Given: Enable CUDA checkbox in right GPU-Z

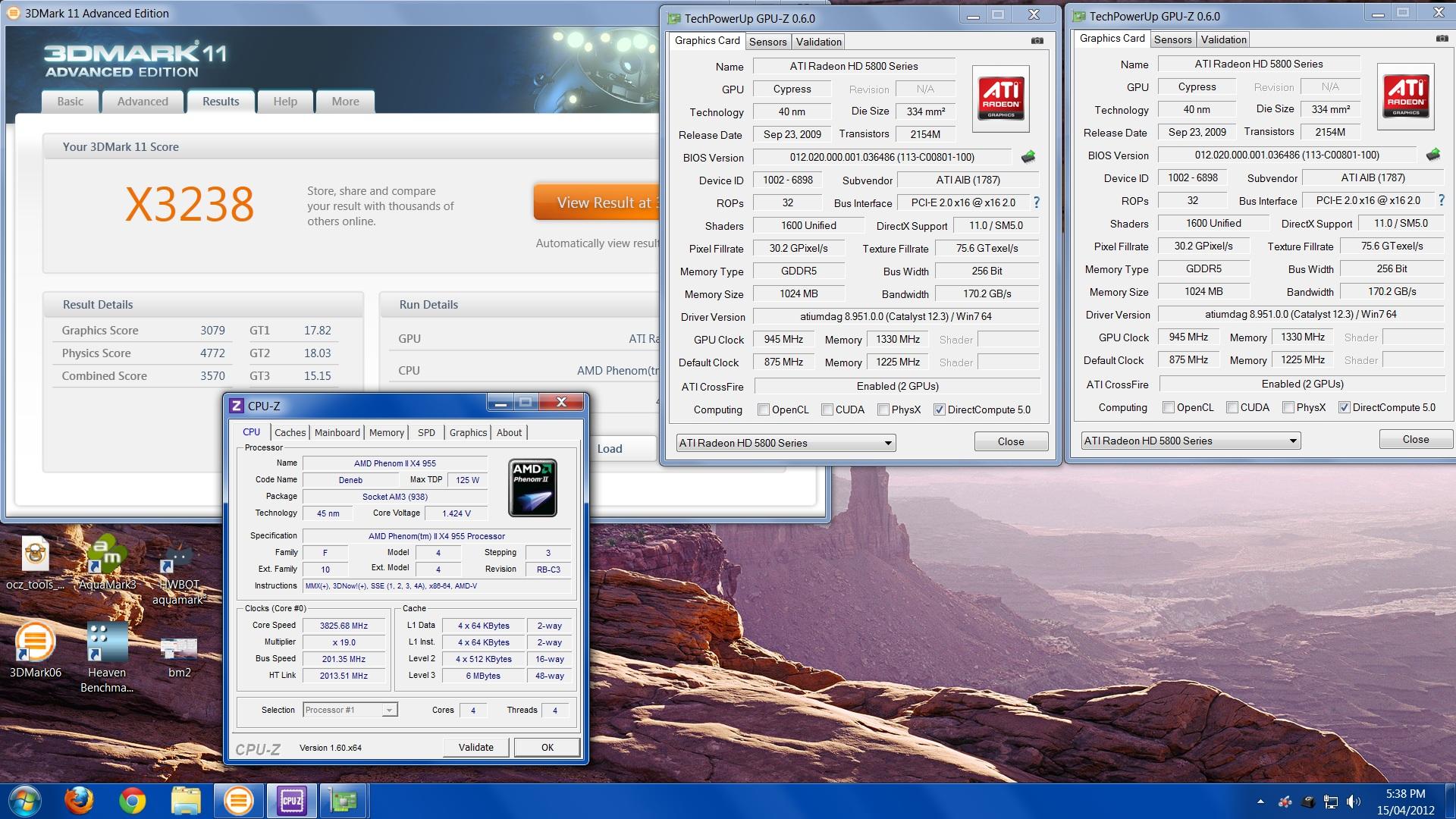Looking at the screenshot, I should point(1232,407).
